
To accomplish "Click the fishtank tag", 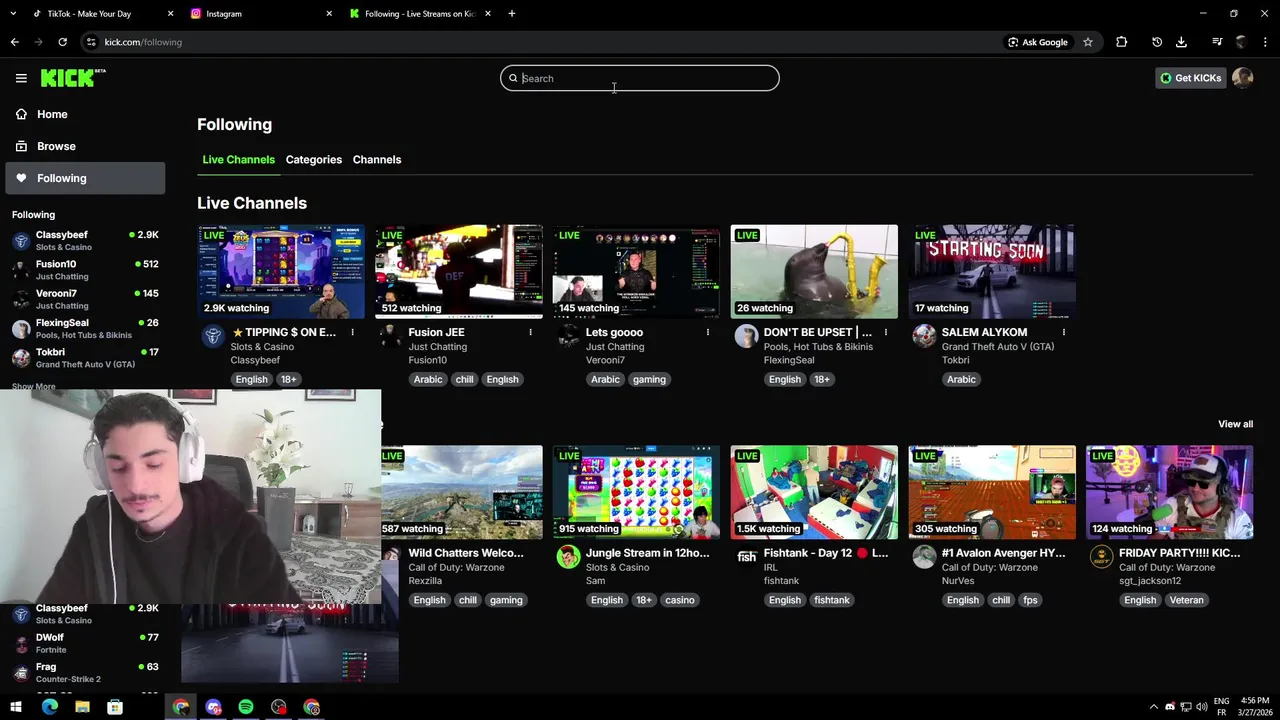I will [831, 600].
